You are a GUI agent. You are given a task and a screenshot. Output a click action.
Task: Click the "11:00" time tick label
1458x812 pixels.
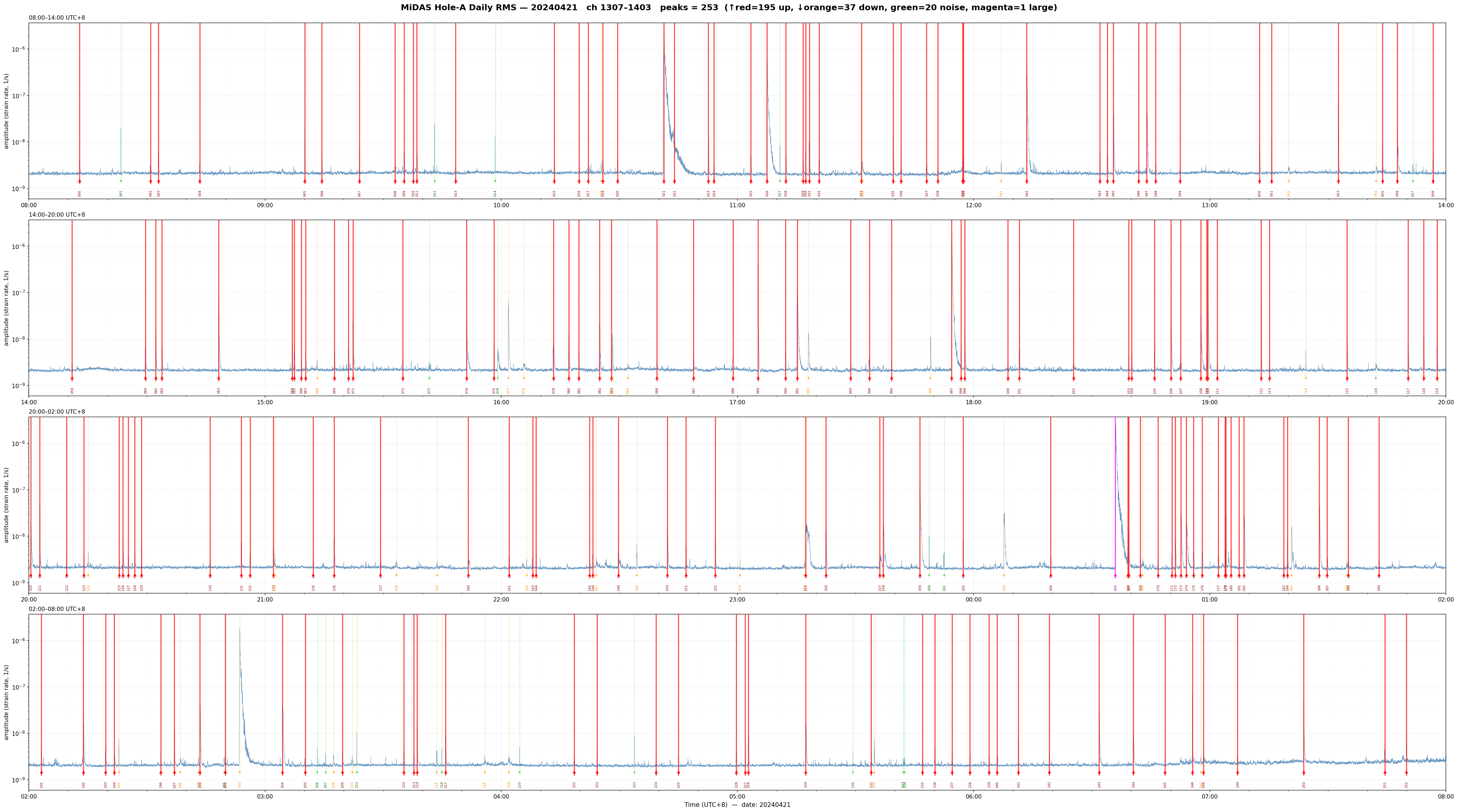[737, 205]
